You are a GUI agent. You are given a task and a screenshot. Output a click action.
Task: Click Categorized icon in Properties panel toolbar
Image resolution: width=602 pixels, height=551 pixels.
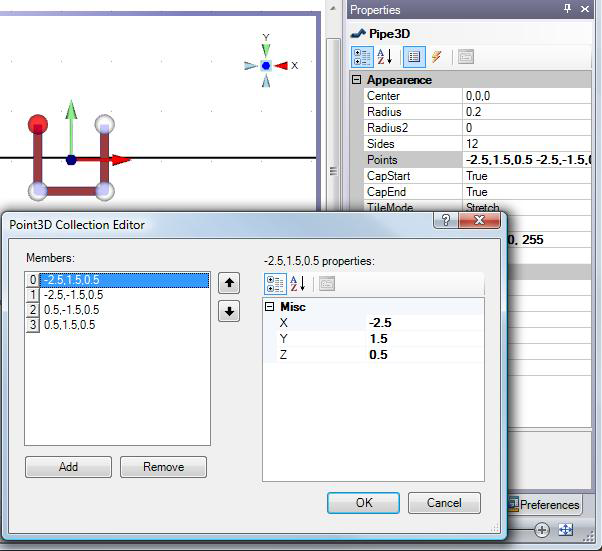tap(363, 57)
